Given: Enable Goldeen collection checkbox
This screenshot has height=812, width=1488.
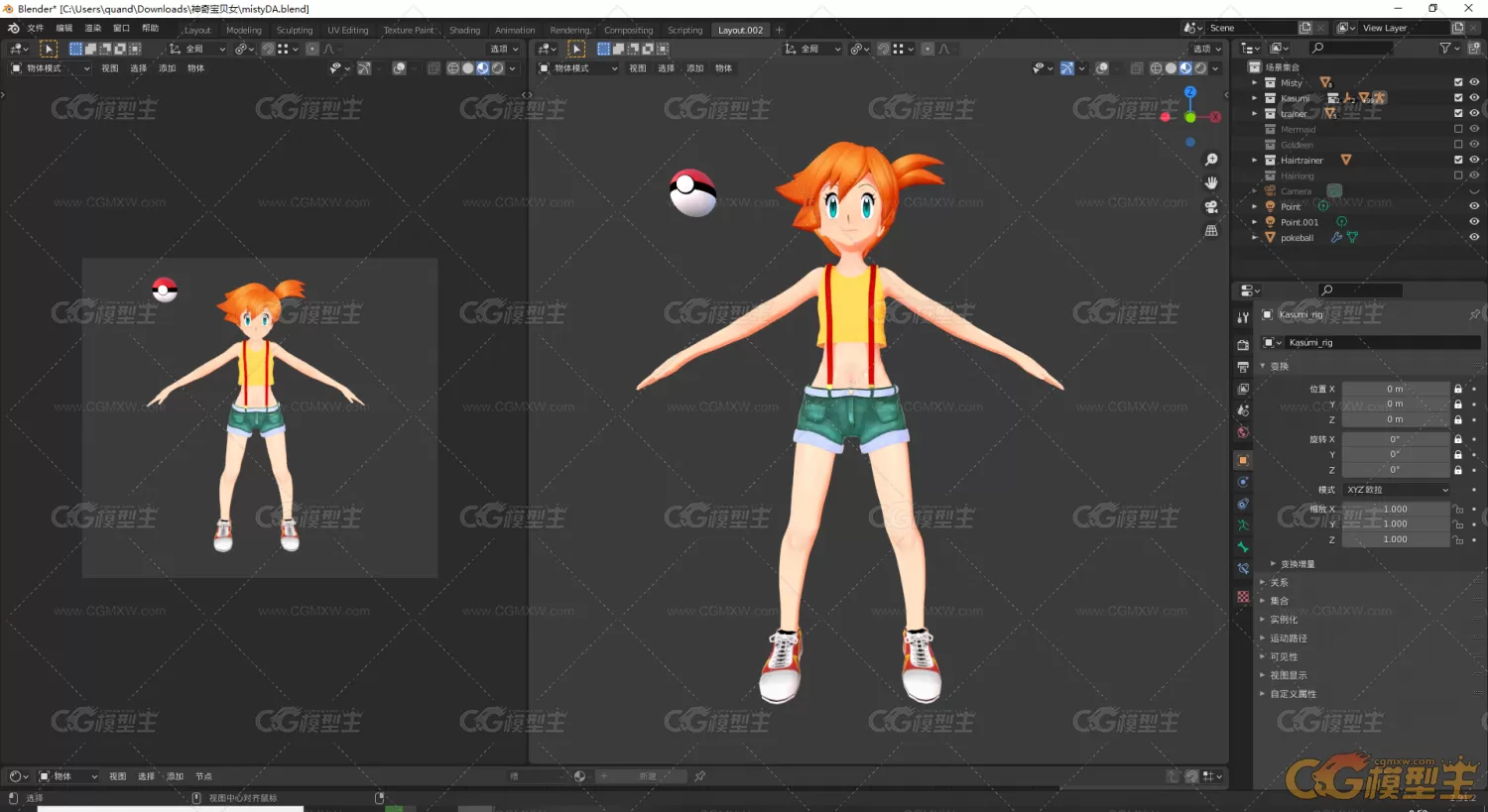Looking at the screenshot, I should point(1458,145).
